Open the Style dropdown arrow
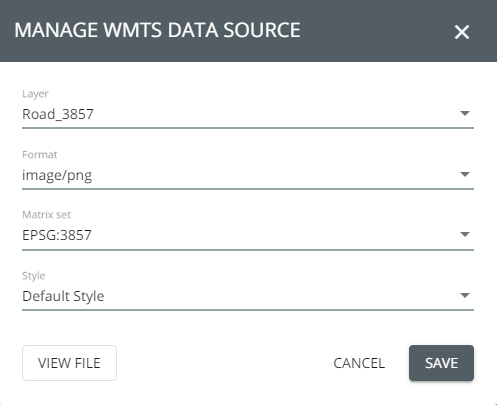Screen dimensions: 497x405 [x=465, y=295]
